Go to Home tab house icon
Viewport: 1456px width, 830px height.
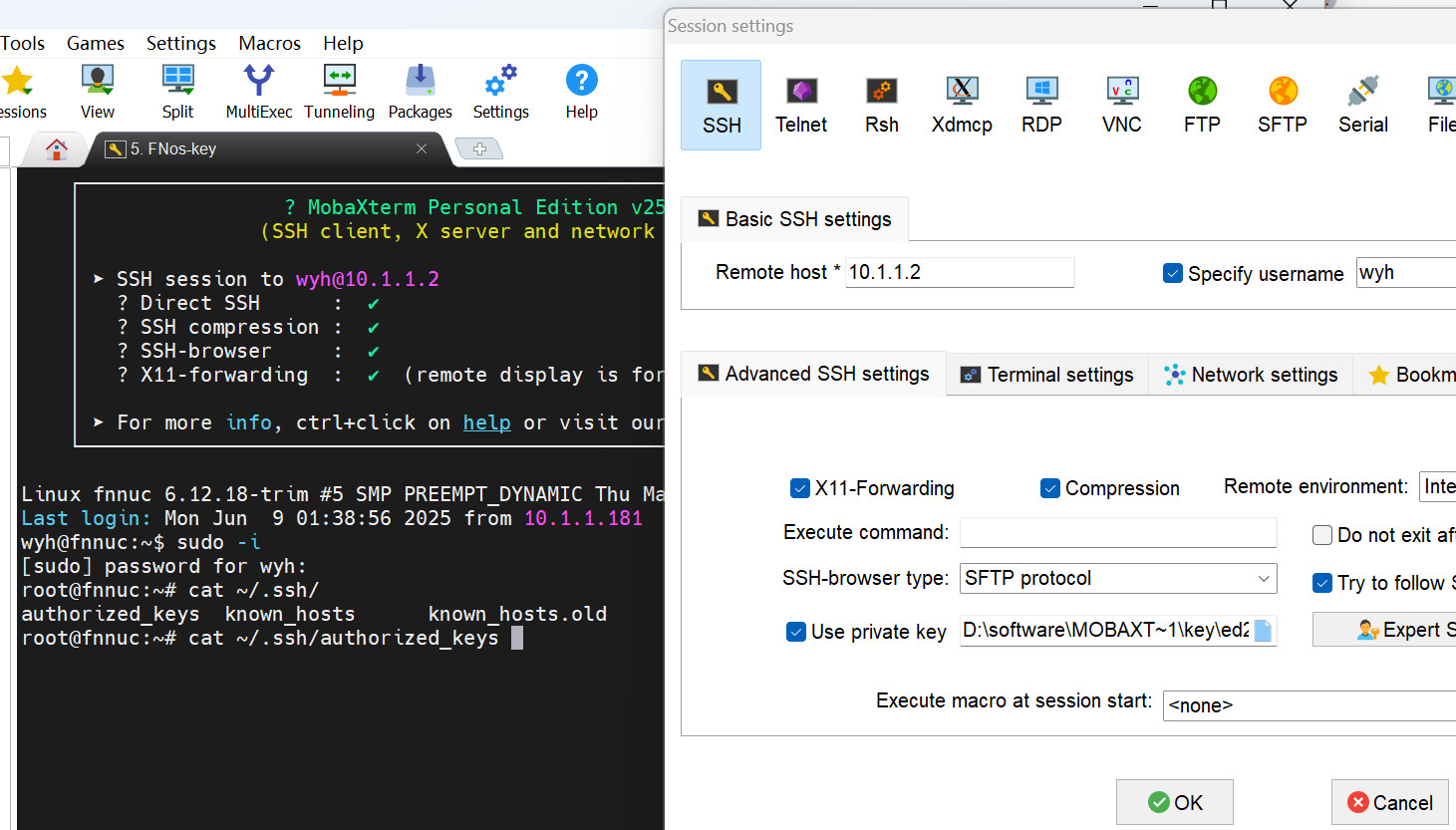point(57,149)
